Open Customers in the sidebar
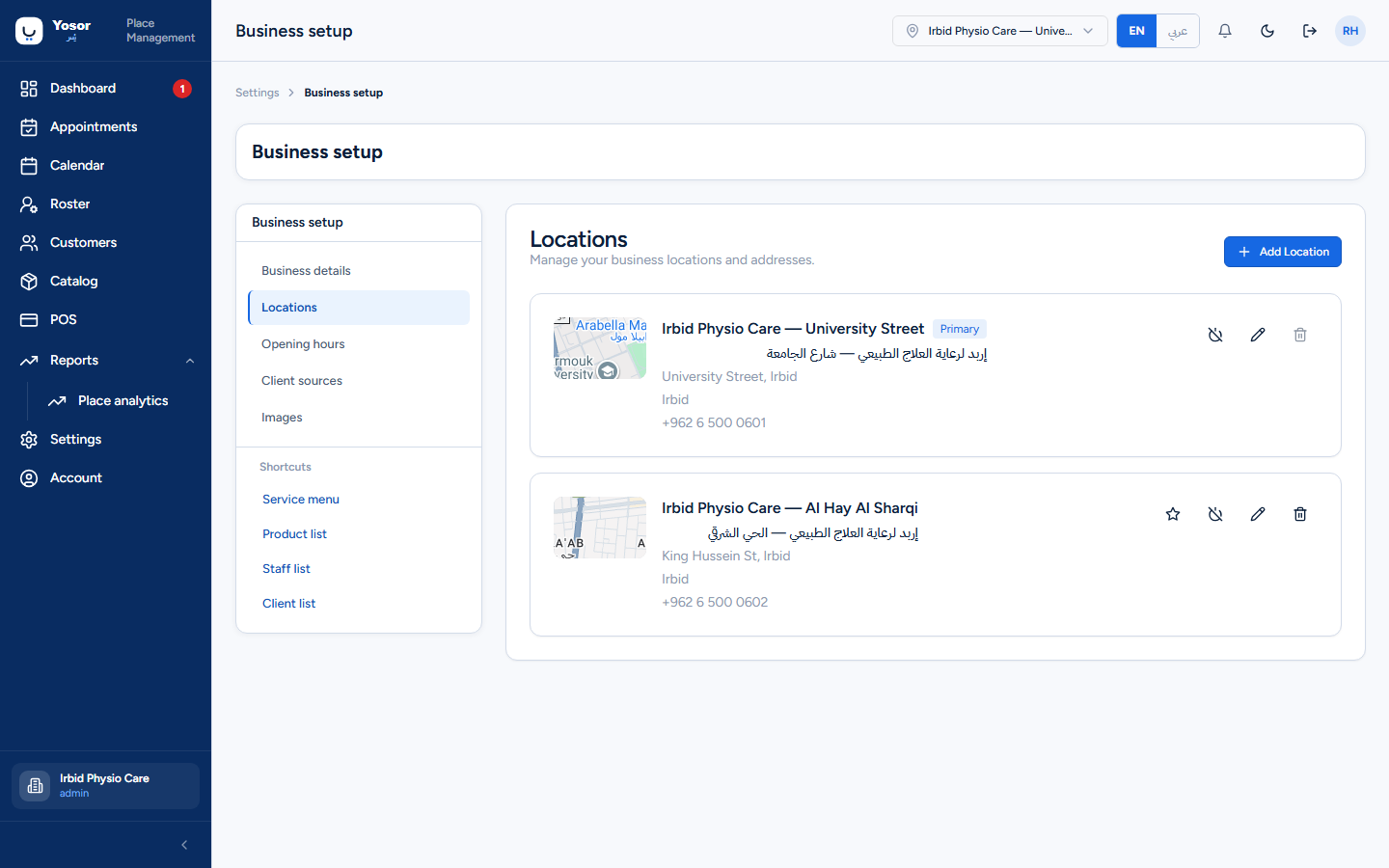This screenshot has height=868, width=1389. click(105, 242)
